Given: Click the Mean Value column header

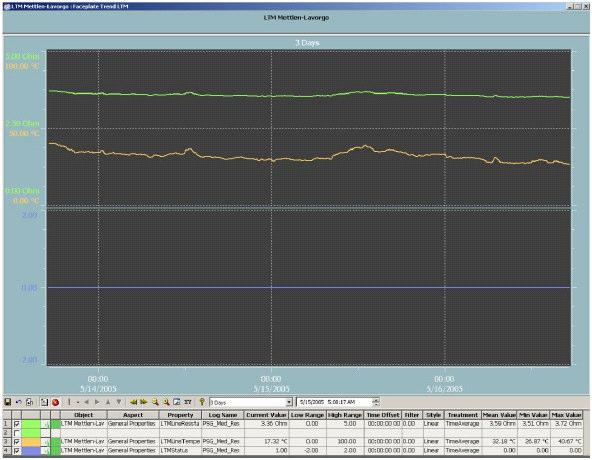Looking at the screenshot, I should click(499, 415).
